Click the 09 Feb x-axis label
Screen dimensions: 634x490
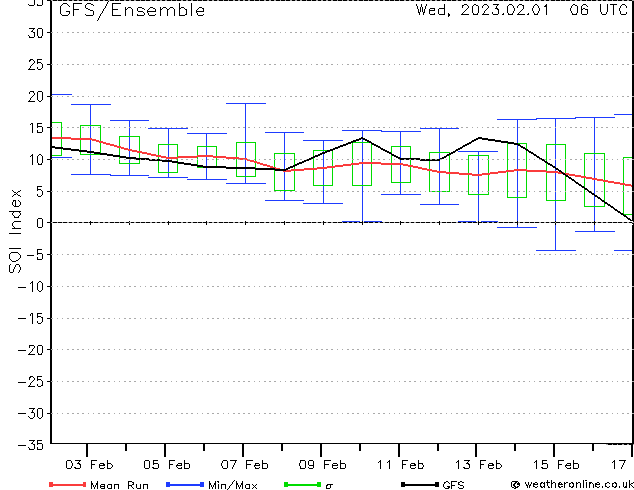[323, 465]
